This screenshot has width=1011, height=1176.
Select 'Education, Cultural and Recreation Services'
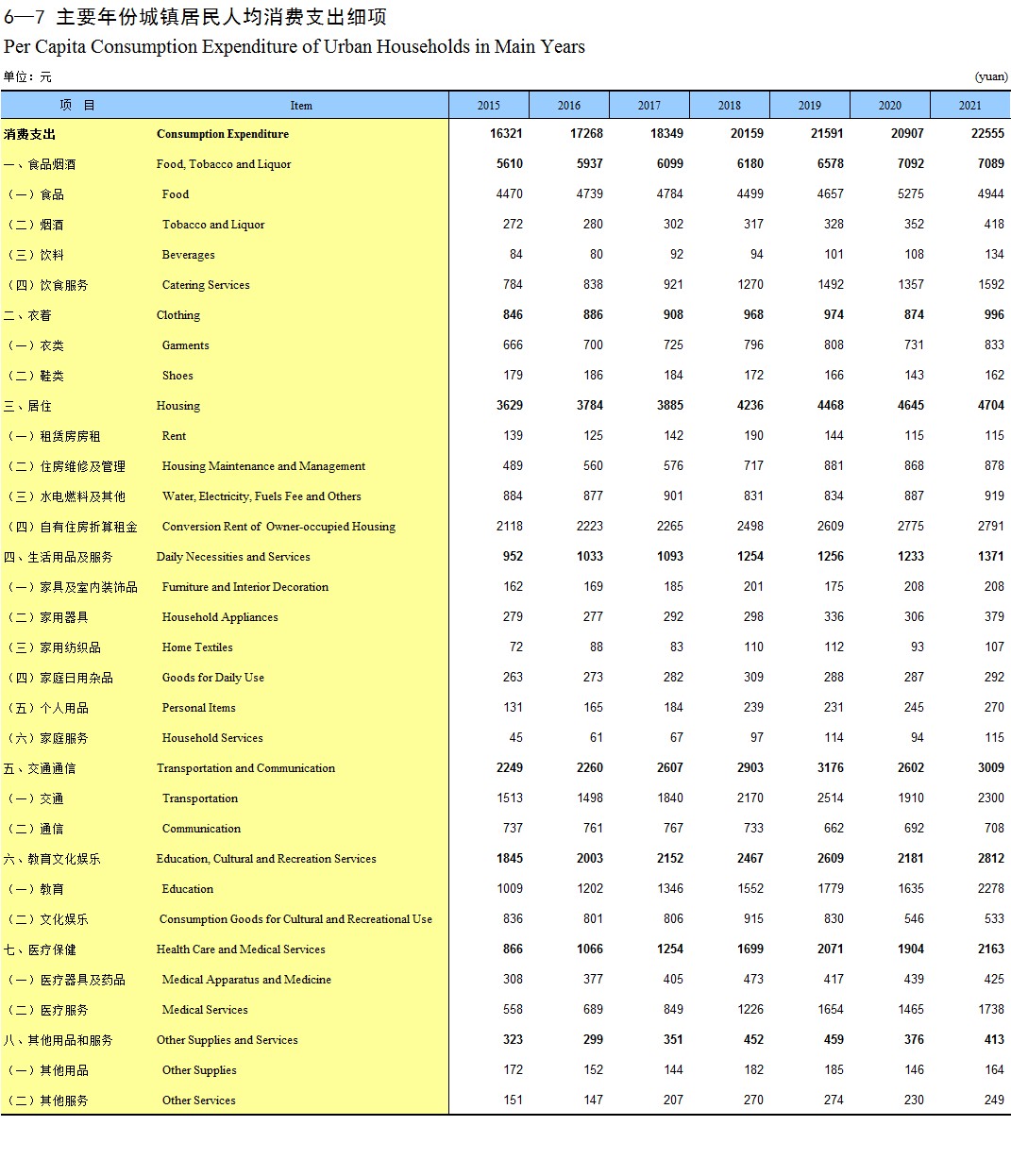coord(266,859)
